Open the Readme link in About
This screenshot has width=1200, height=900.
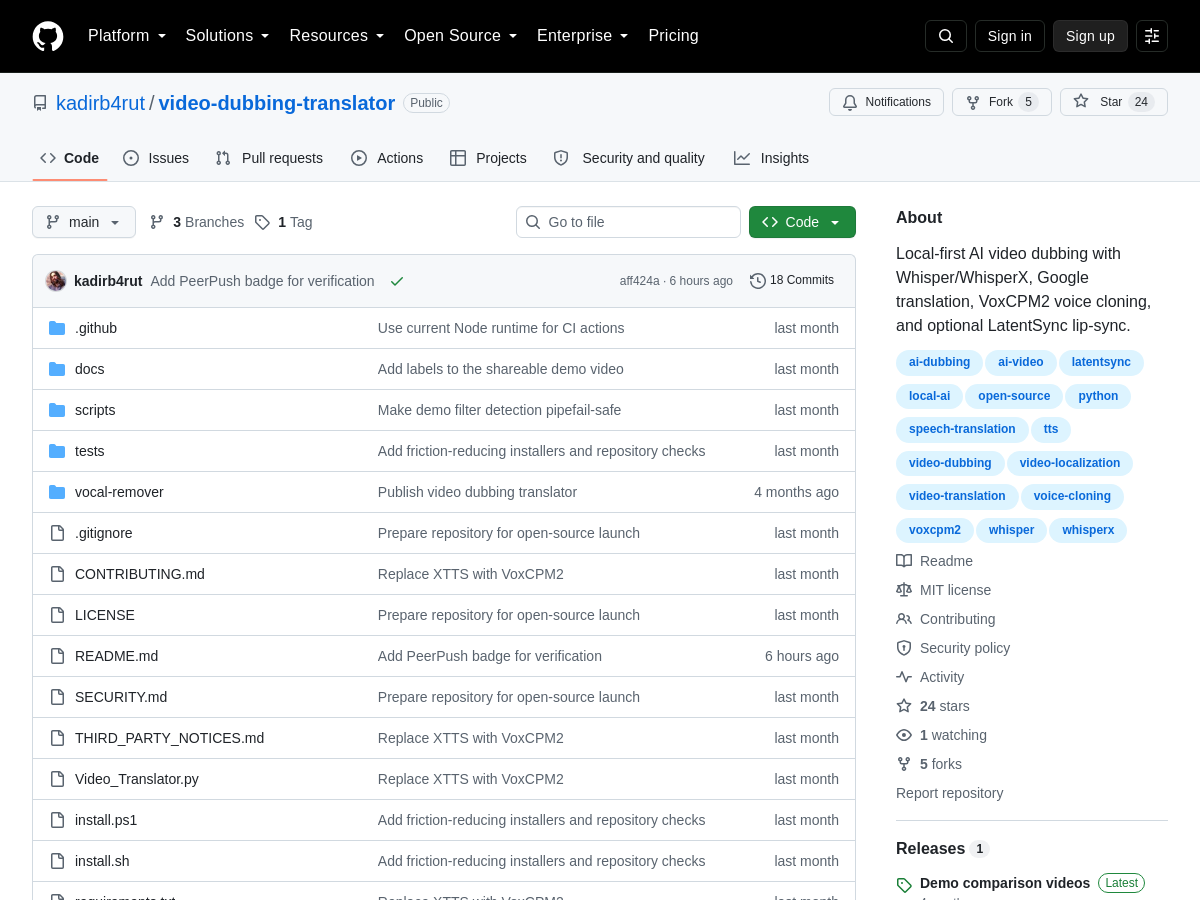pos(935,561)
